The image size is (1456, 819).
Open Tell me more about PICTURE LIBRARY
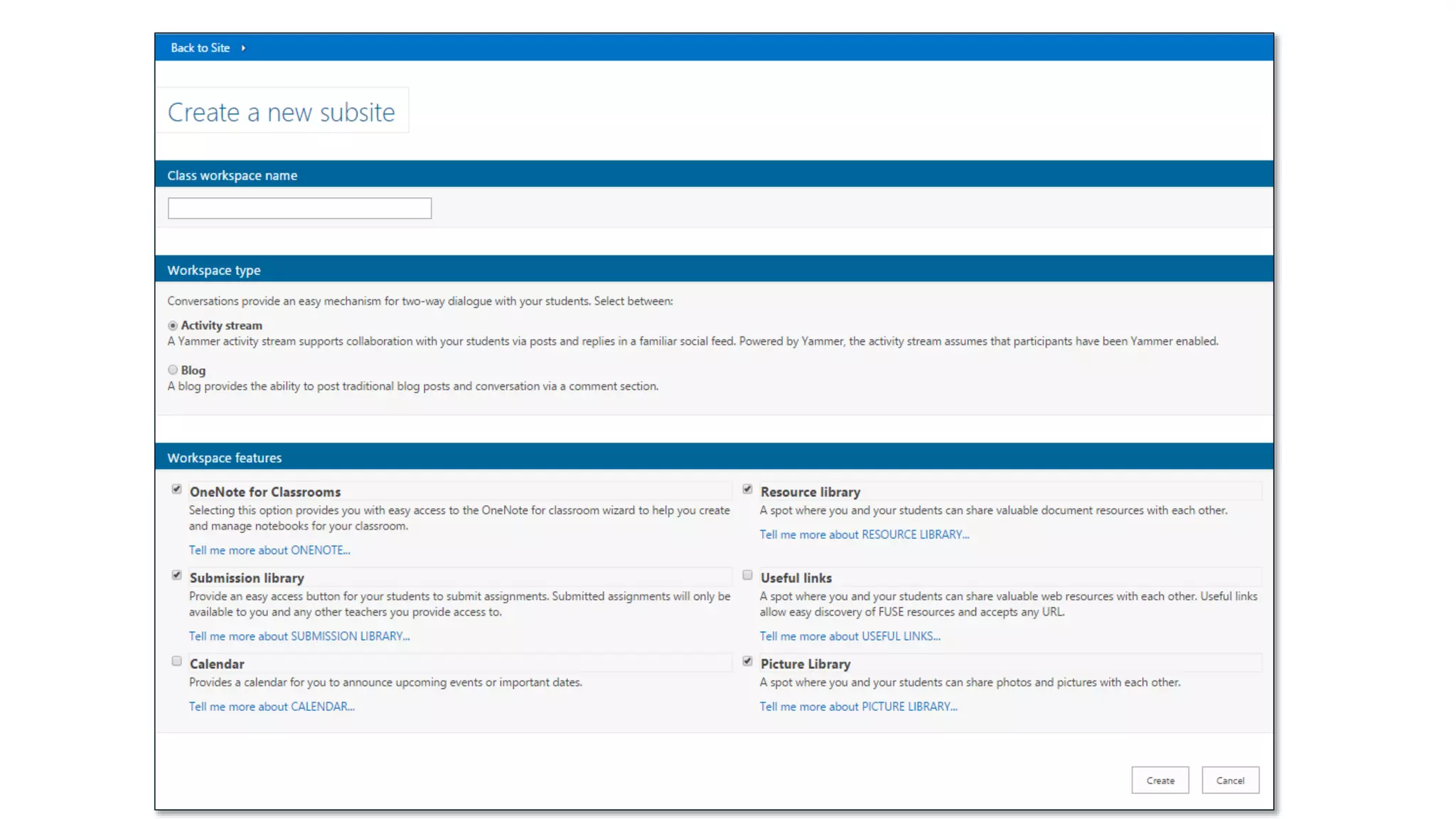click(x=858, y=707)
